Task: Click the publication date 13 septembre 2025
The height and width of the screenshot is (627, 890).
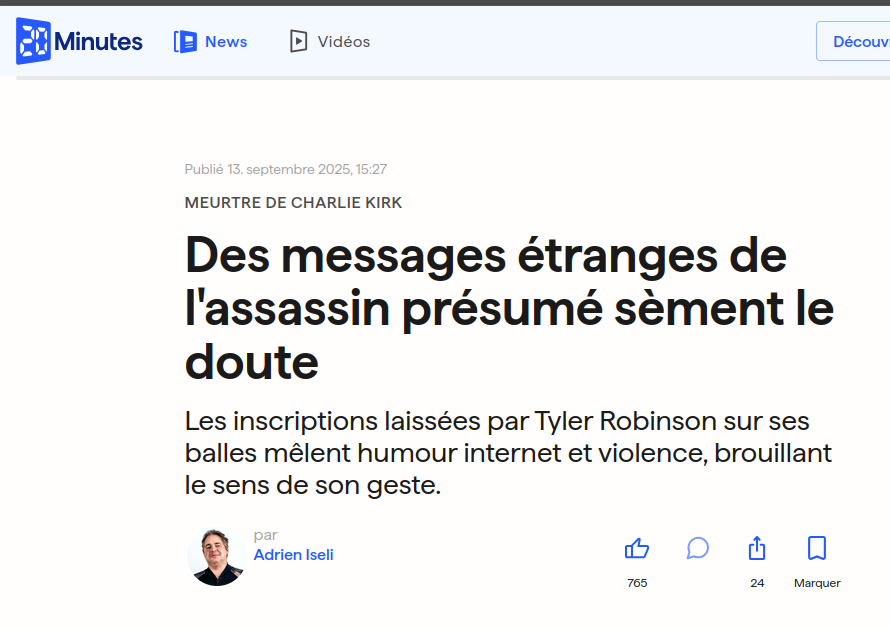Action: (285, 170)
